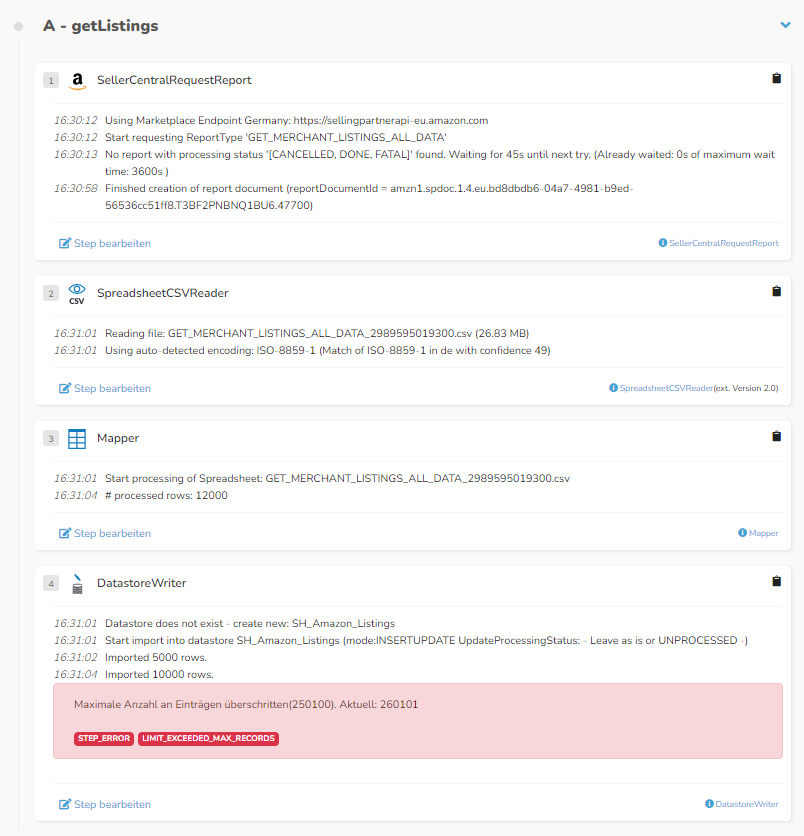This screenshot has height=836, width=804.
Task: Click the Amazon logo icon of SellerCentralRequestReport
Action: [77, 81]
